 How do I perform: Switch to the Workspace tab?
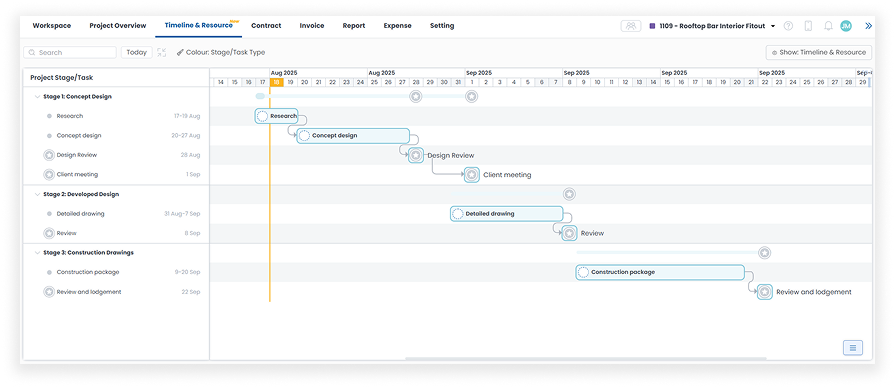point(51,26)
